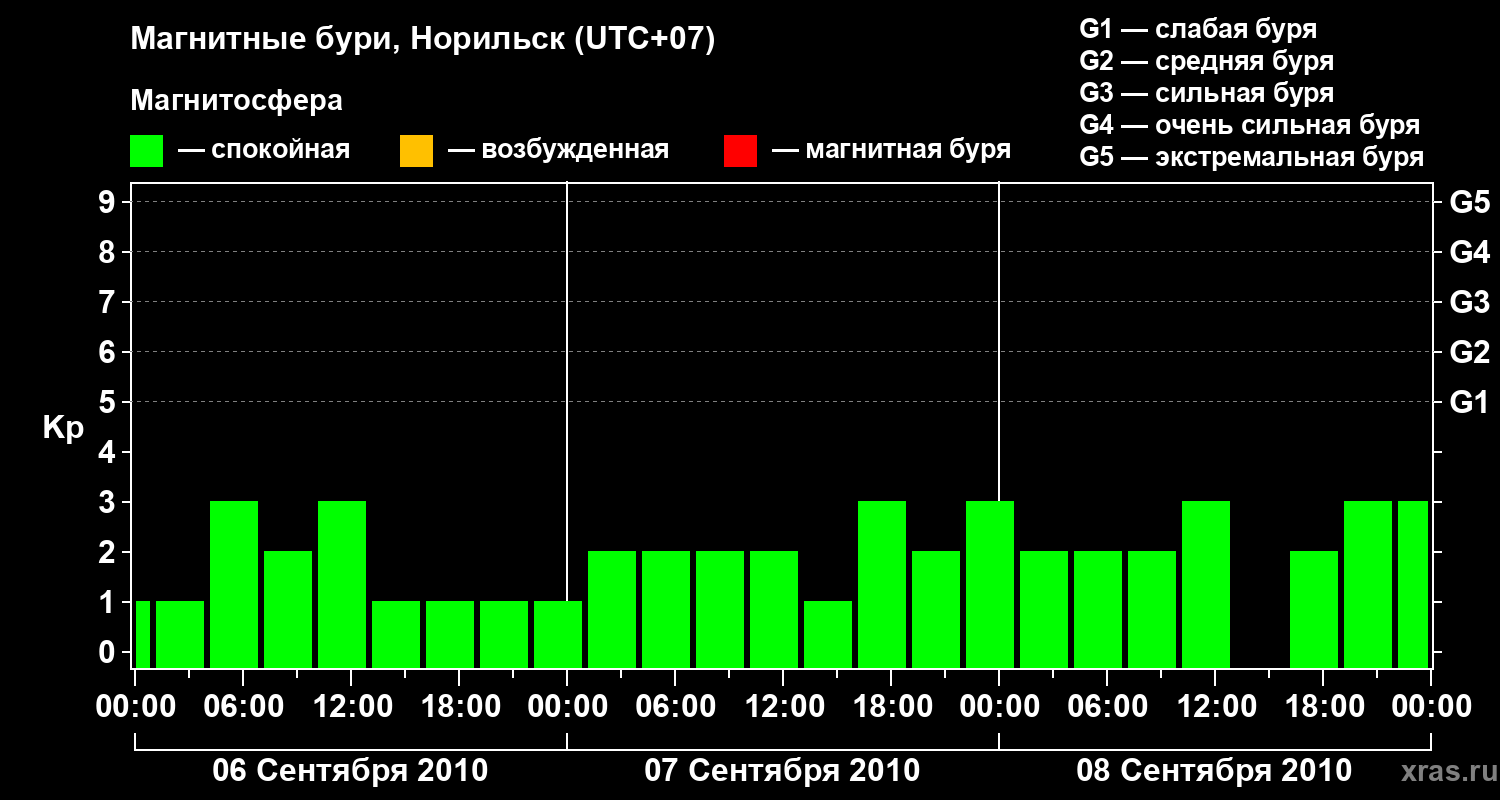Click the '18:00' time label under 06 September
This screenshot has height=800, width=1500.
click(x=459, y=706)
